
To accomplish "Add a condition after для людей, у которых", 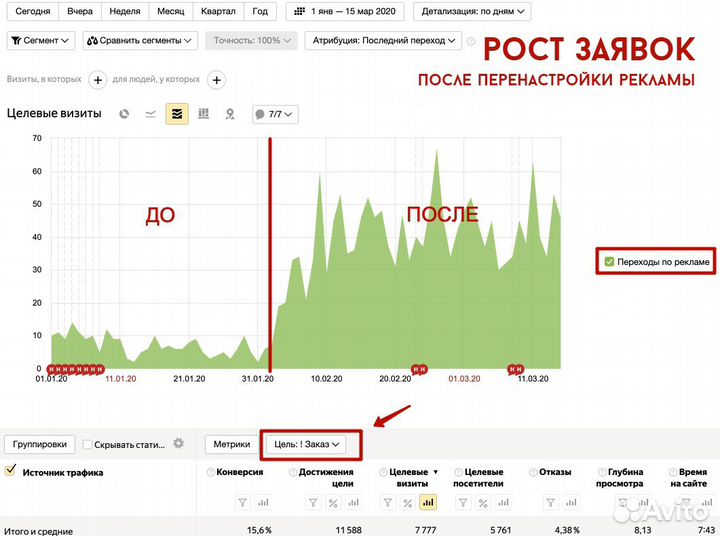I will (x=216, y=80).
